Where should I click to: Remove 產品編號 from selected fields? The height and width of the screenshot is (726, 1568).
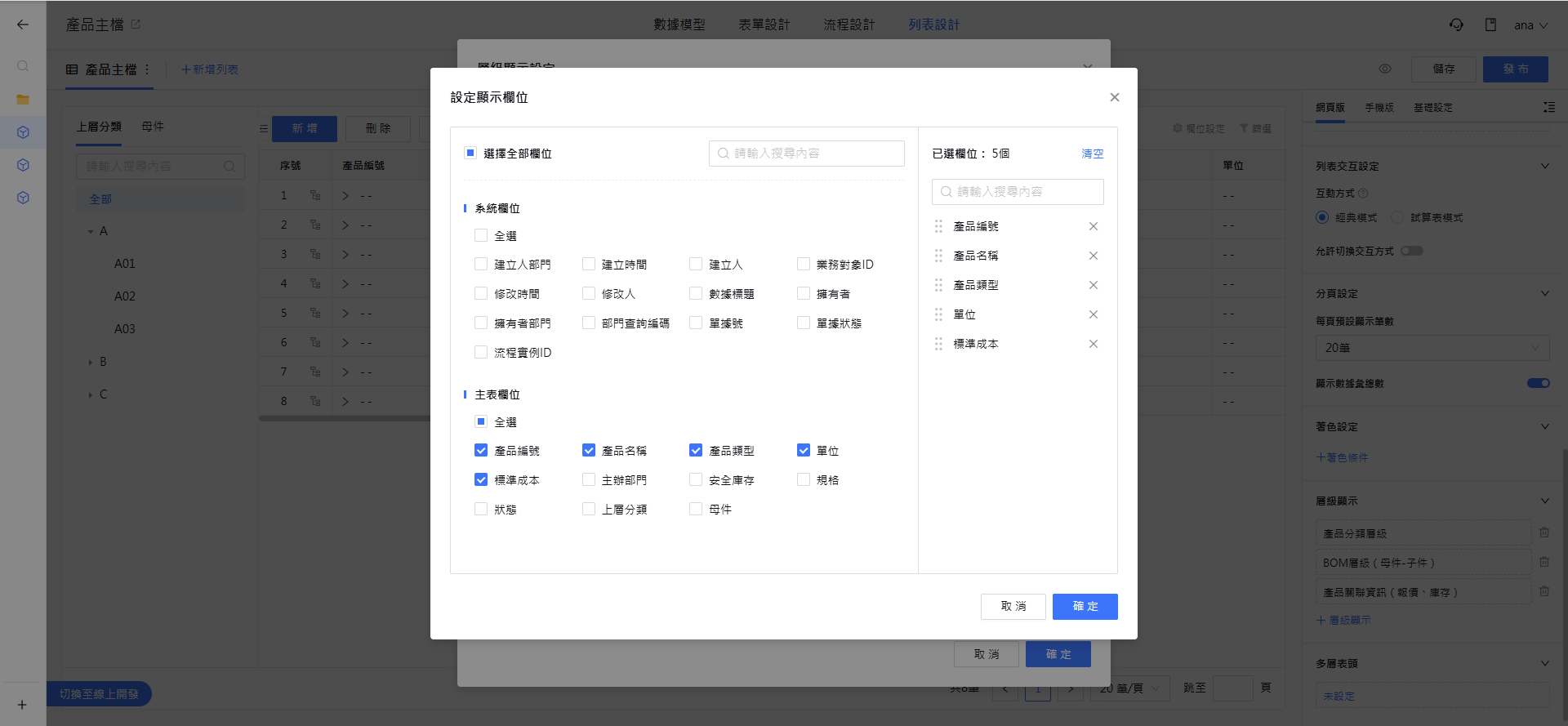coord(1093,226)
